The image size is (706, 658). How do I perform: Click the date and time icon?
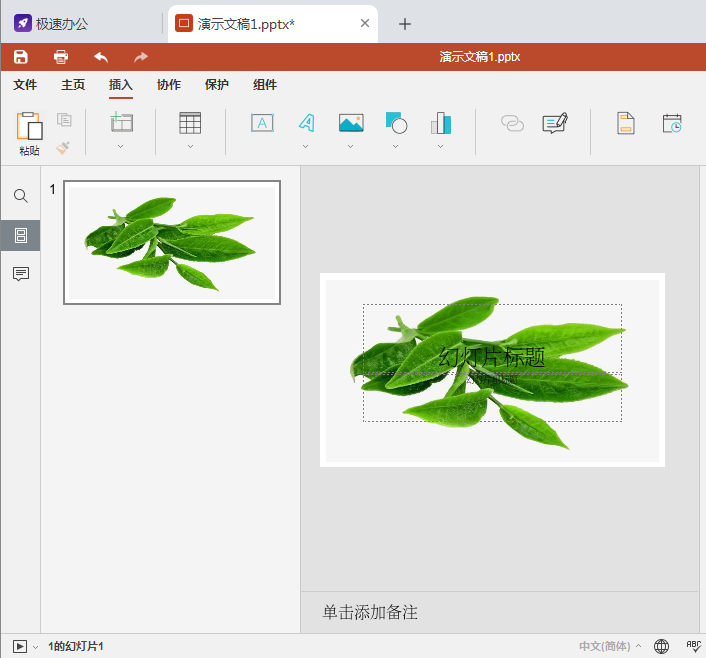coord(672,123)
